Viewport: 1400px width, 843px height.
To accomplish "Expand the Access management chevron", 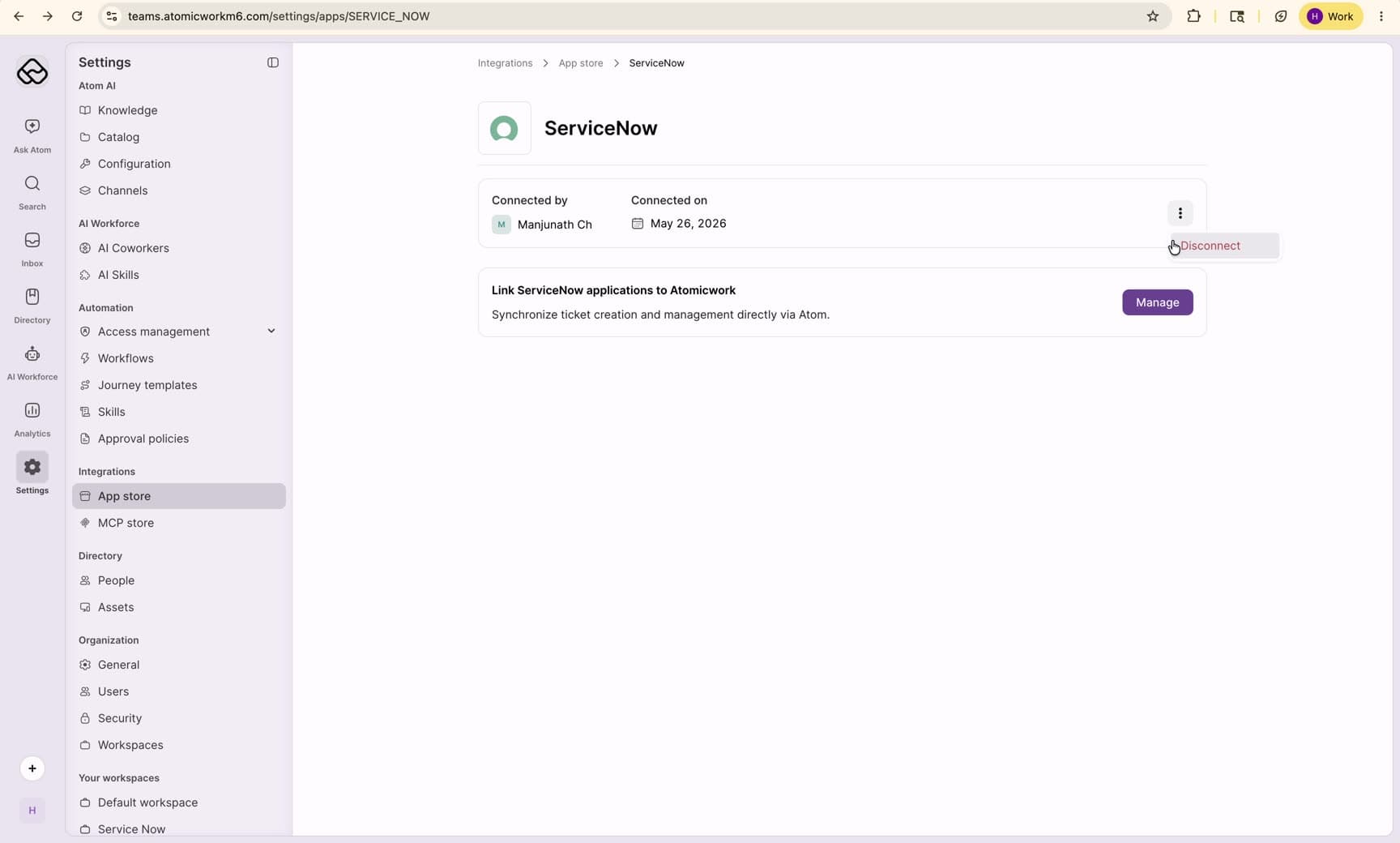I will coord(271,331).
